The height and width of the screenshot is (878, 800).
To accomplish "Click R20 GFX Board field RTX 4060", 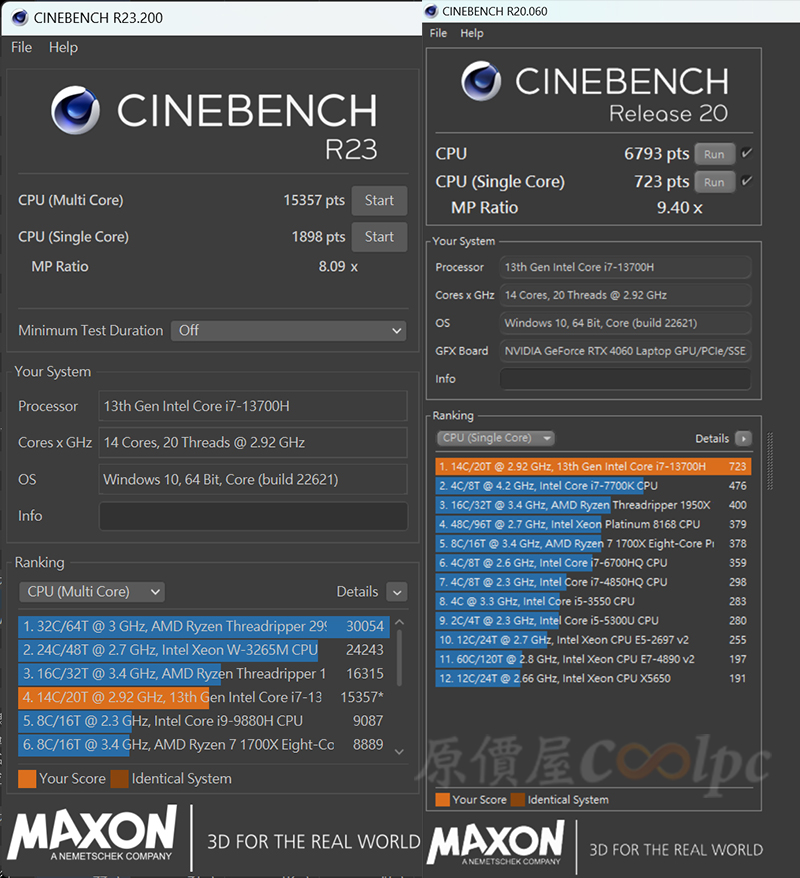I will coord(625,351).
